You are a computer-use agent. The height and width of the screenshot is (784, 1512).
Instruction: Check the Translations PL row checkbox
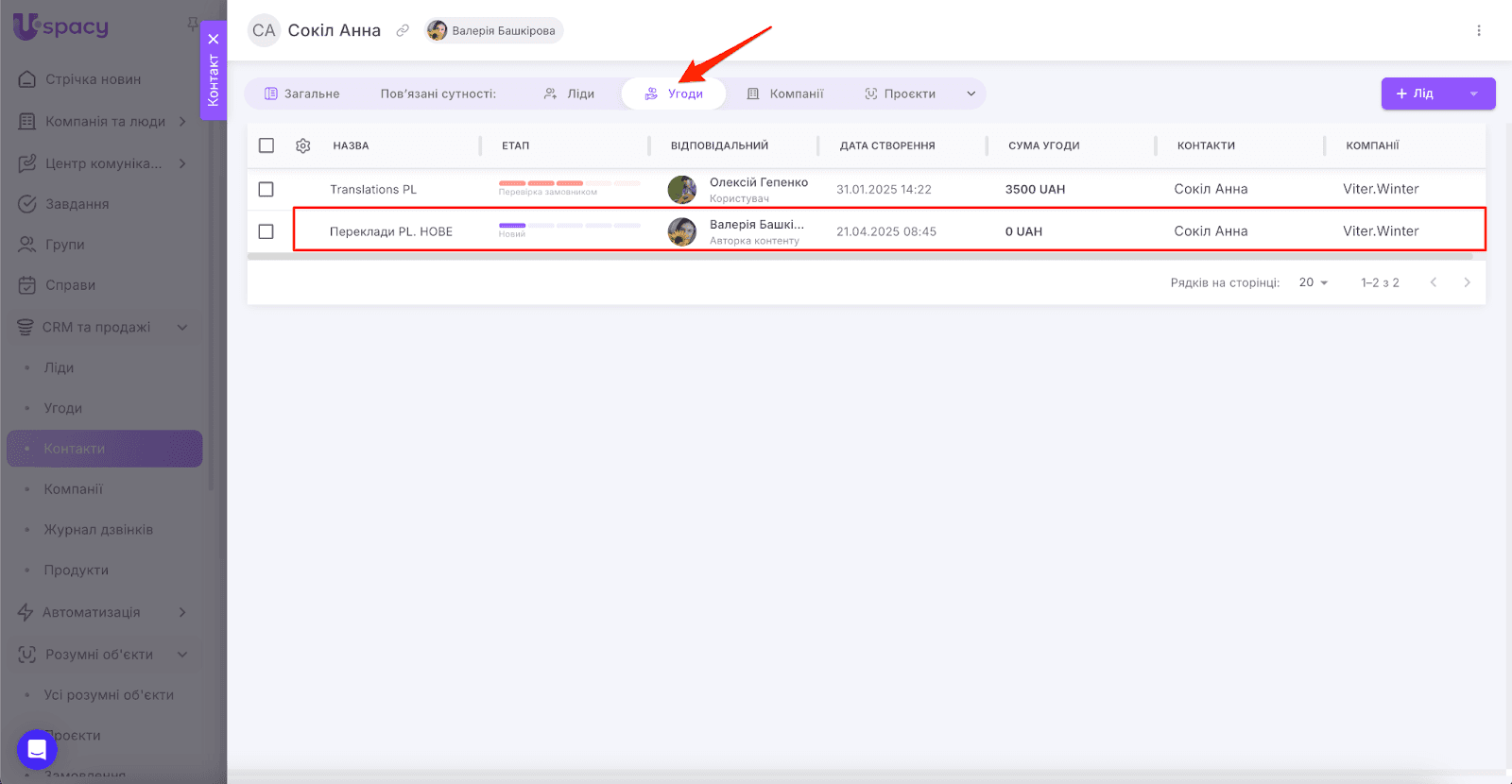click(x=266, y=189)
